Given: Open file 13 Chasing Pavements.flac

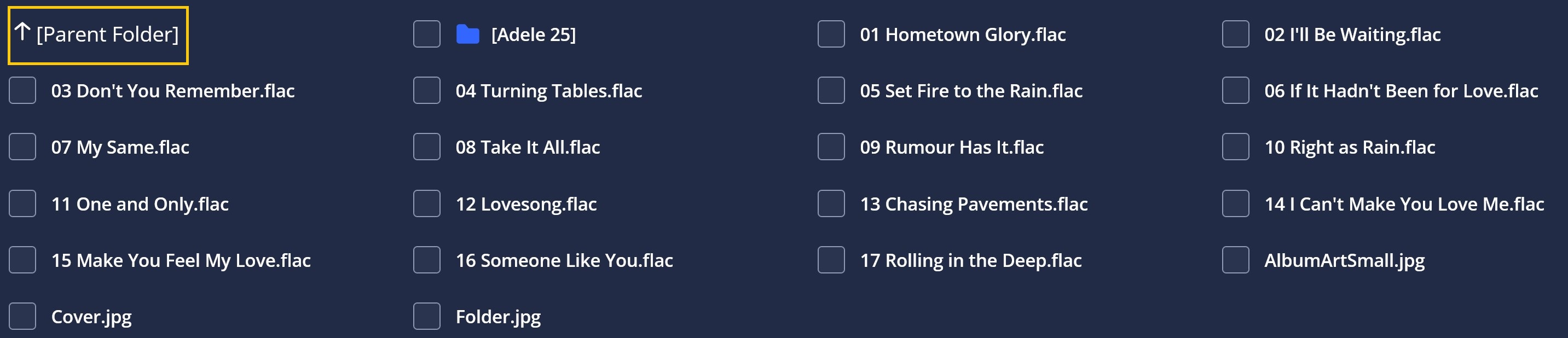Looking at the screenshot, I should [974, 204].
